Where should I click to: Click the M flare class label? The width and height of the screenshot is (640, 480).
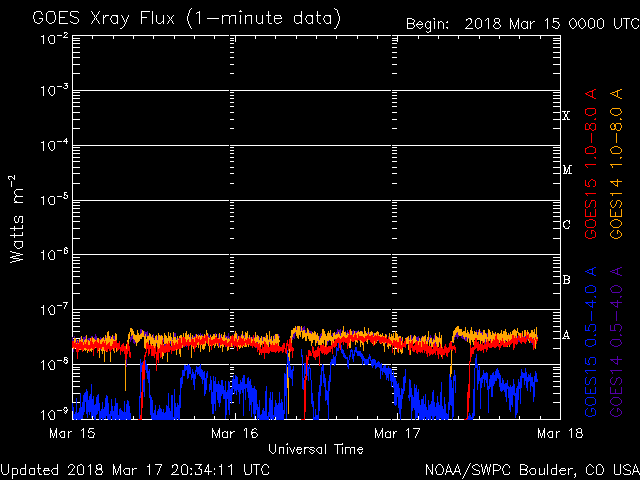567,170
